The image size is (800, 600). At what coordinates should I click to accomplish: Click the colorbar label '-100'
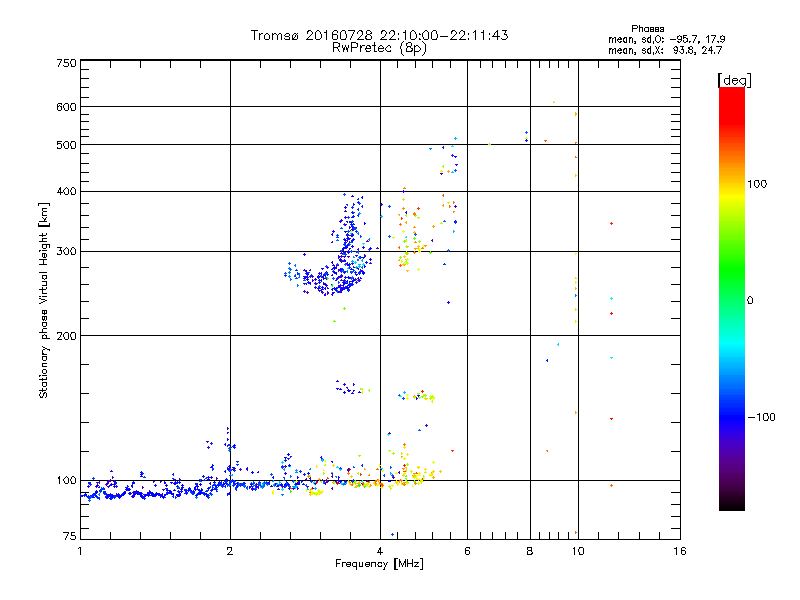click(x=761, y=417)
